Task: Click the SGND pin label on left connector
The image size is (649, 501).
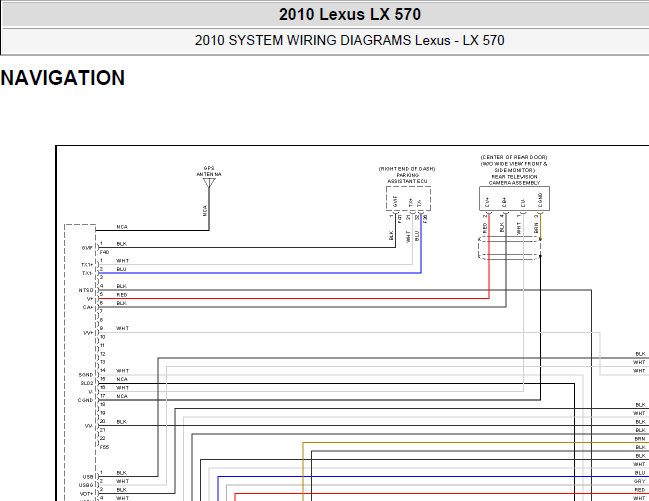Action: [86, 374]
